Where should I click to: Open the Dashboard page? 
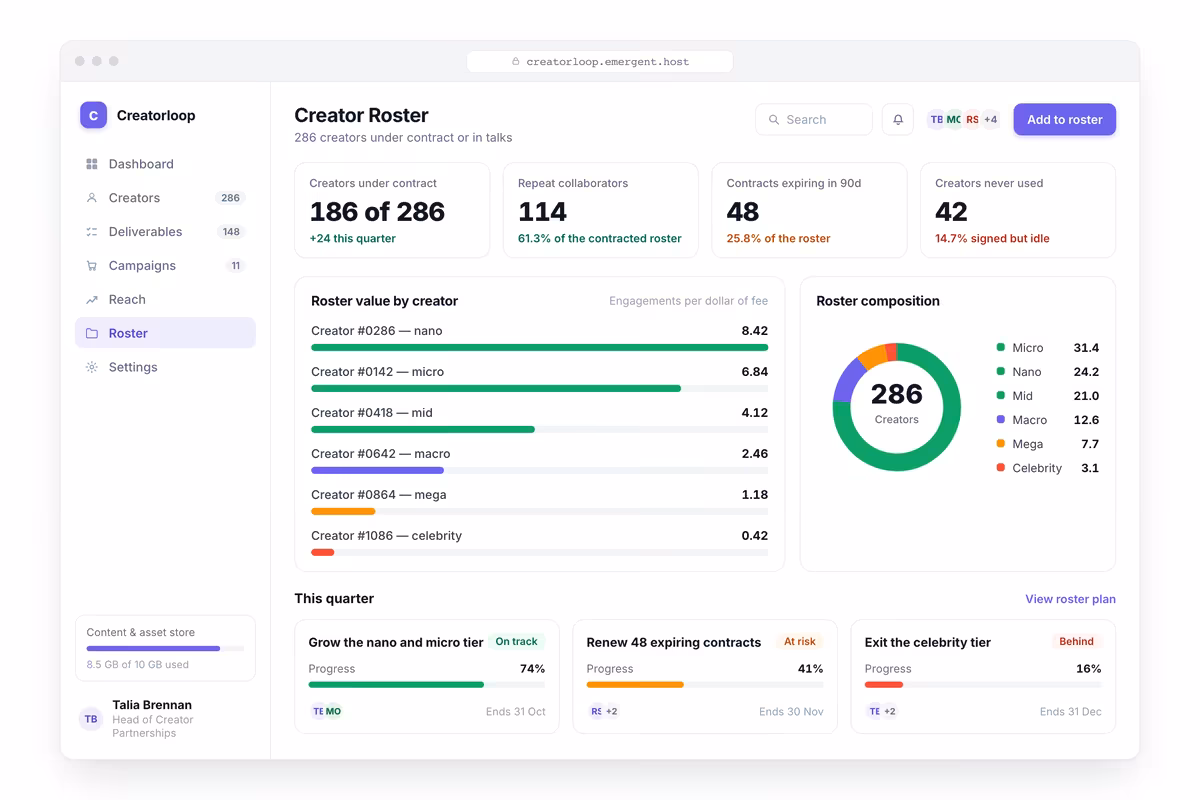165,164
